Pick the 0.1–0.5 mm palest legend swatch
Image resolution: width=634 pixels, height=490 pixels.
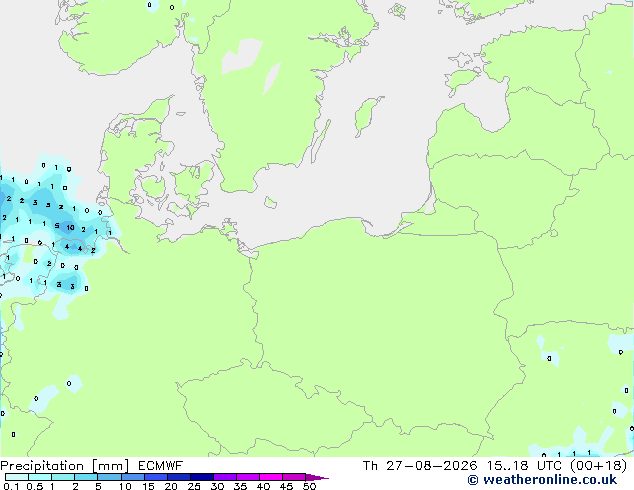[x=17, y=477]
